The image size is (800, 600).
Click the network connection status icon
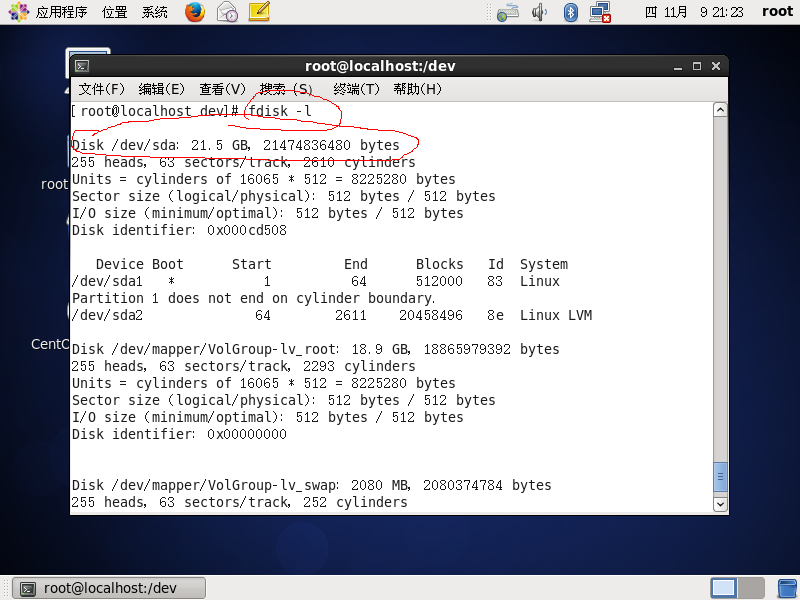pos(600,12)
